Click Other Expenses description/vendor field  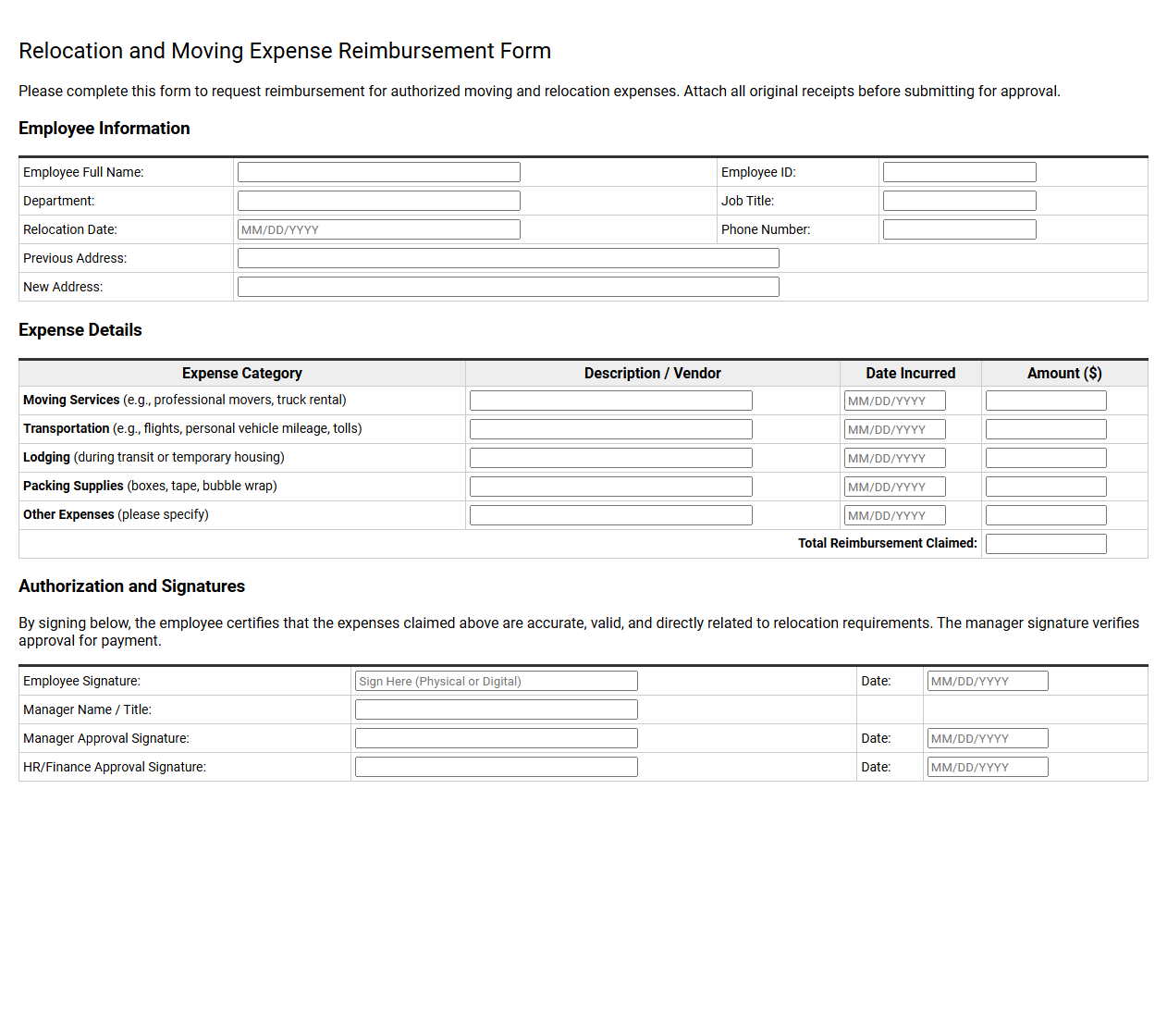coord(611,515)
